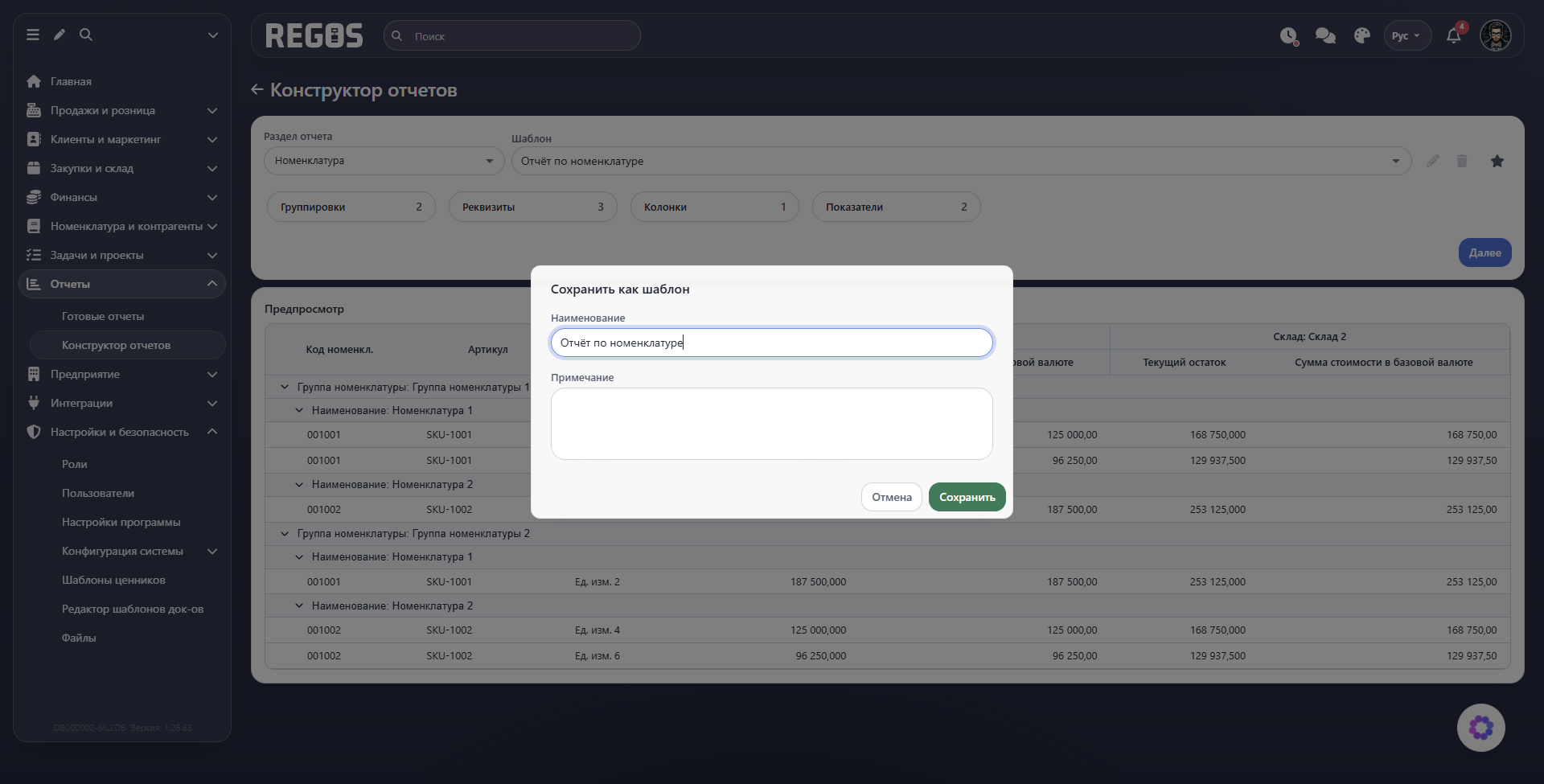
Task: Toggle the hamburger sidebar menu
Action: [33, 35]
